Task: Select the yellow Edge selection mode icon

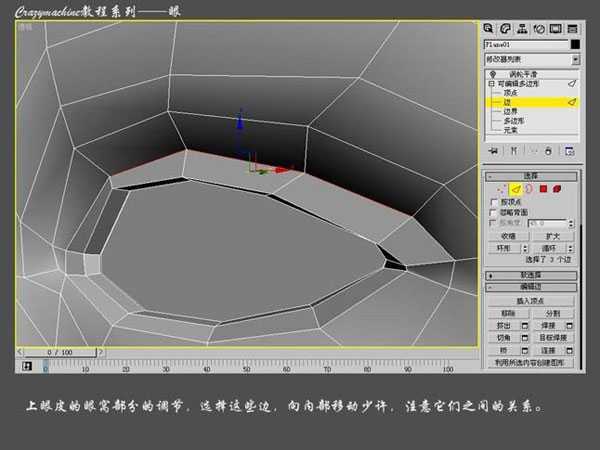Action: (x=516, y=189)
